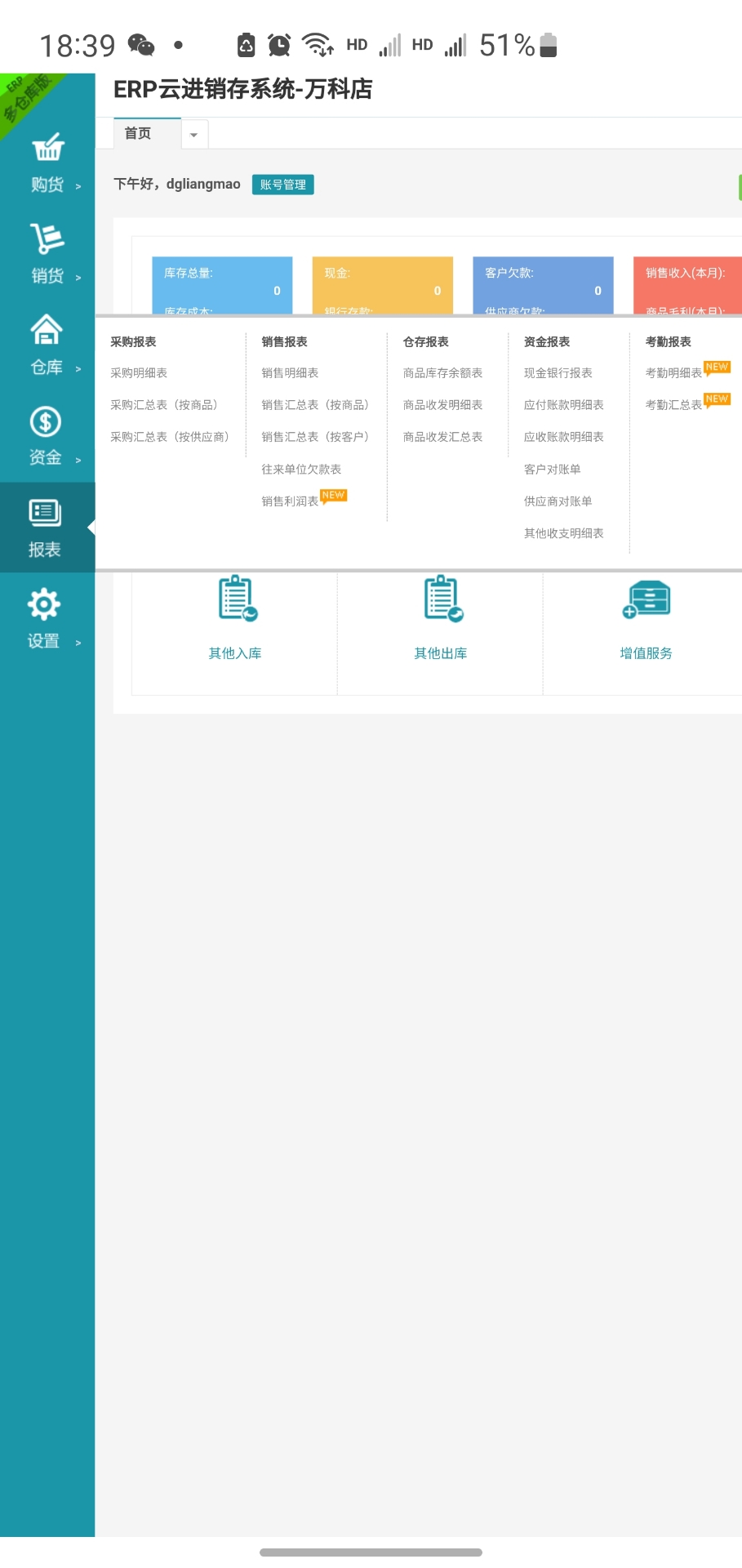Click the 增值服务 link label
This screenshot has height=1568, width=742.
(646, 653)
